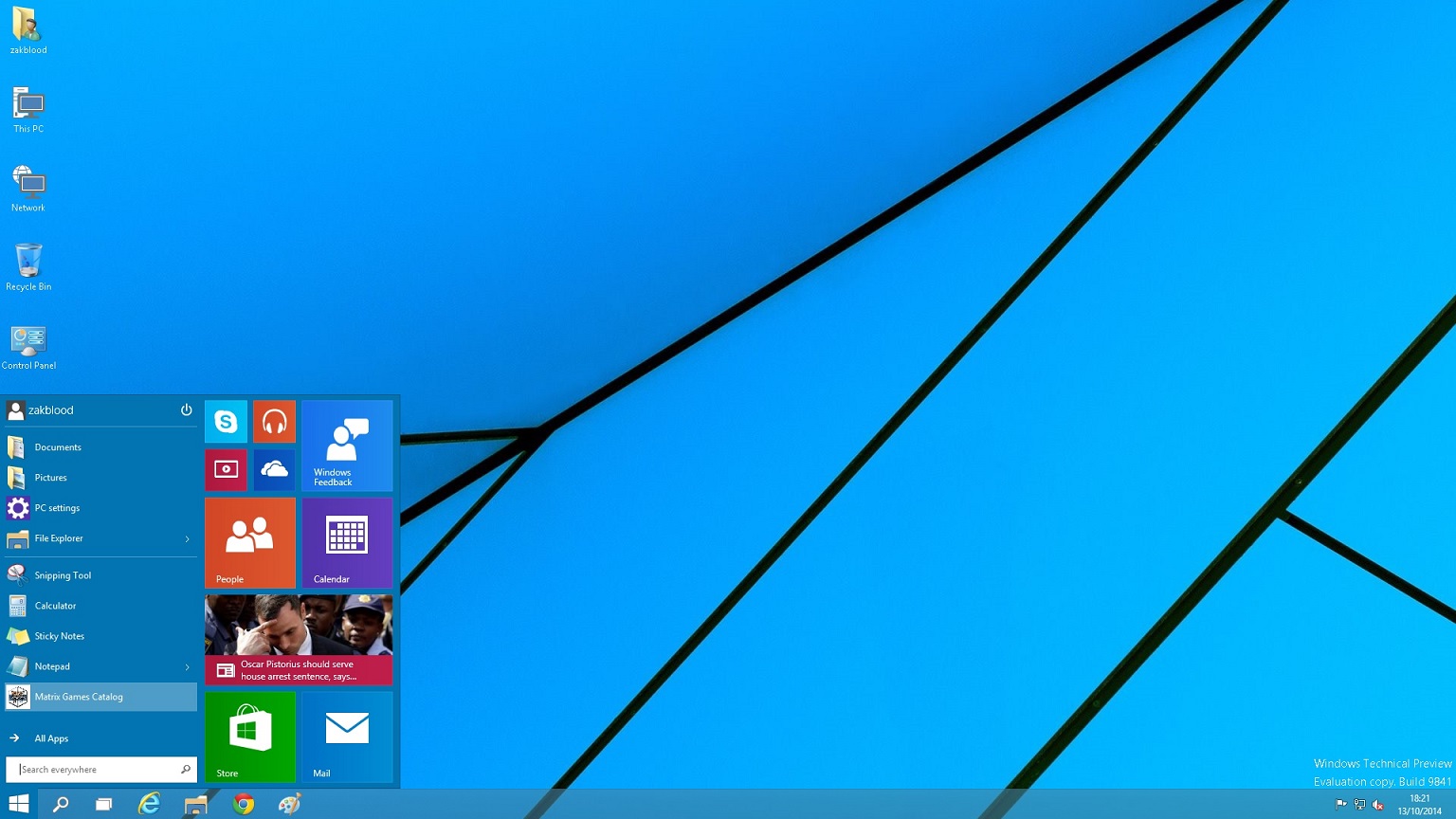Expand the File Explorer jump list arrow
This screenshot has height=819, width=1456.
[187, 538]
